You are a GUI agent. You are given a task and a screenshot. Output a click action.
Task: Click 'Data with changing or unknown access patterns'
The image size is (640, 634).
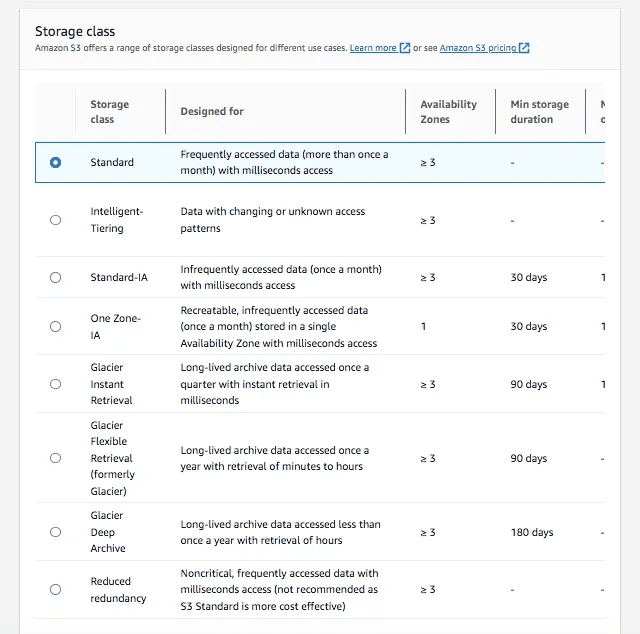tap(273, 220)
